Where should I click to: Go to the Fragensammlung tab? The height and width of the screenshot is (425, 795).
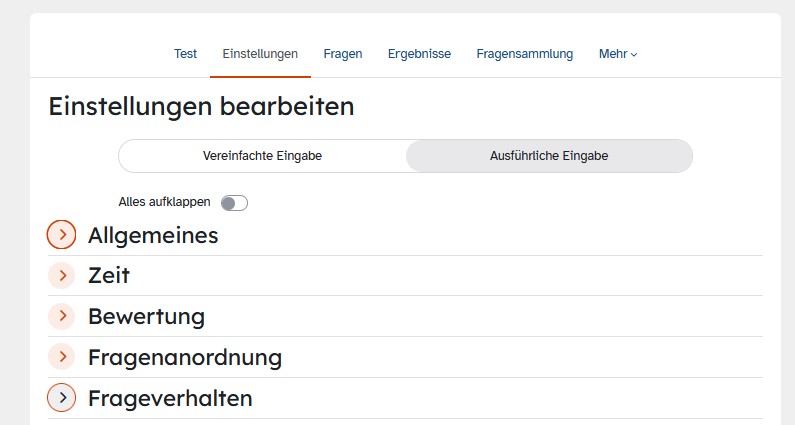525,54
